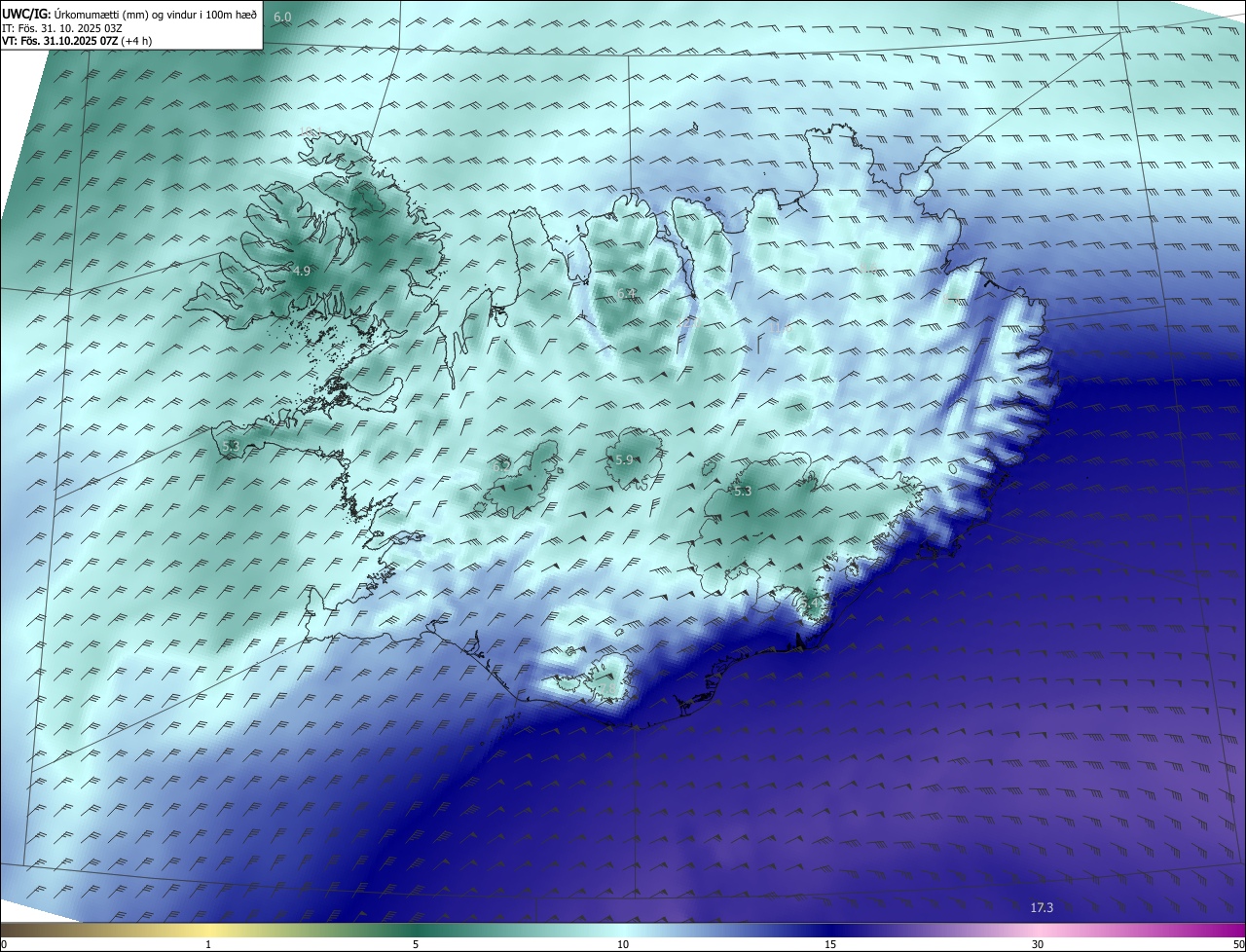Click the "6.4" value label on the map

tap(626, 293)
